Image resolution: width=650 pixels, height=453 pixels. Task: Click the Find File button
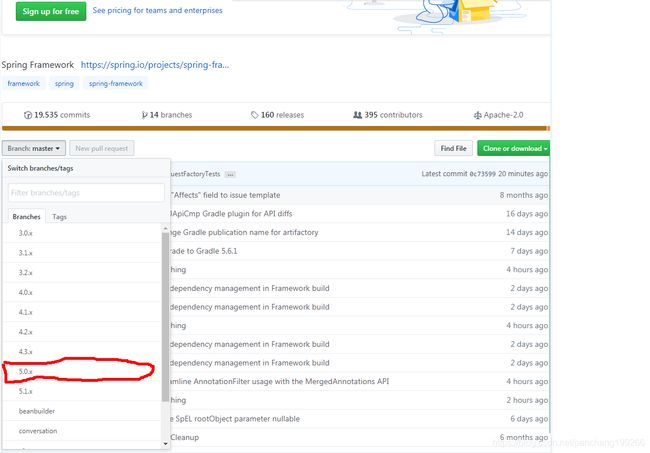(454, 148)
